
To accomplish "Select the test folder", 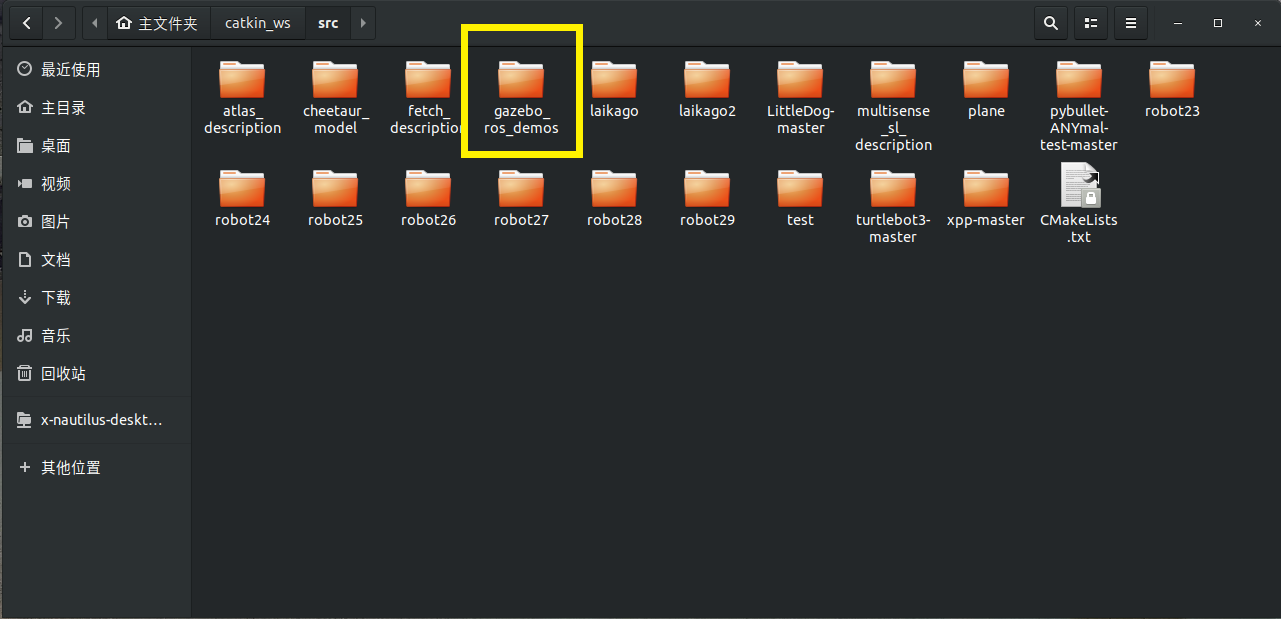I will (800, 198).
